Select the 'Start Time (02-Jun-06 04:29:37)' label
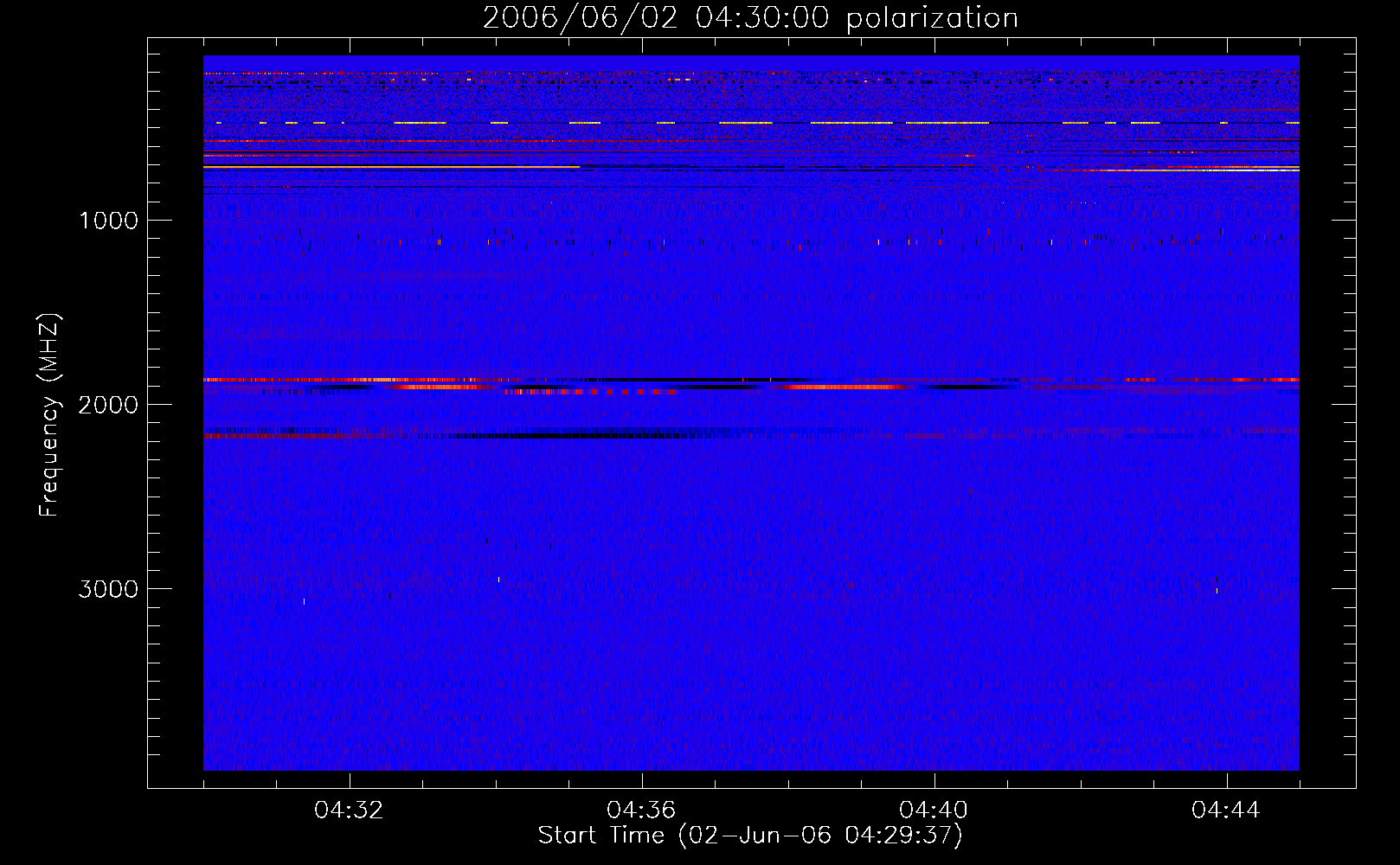This screenshot has width=1400, height=865. (x=750, y=836)
